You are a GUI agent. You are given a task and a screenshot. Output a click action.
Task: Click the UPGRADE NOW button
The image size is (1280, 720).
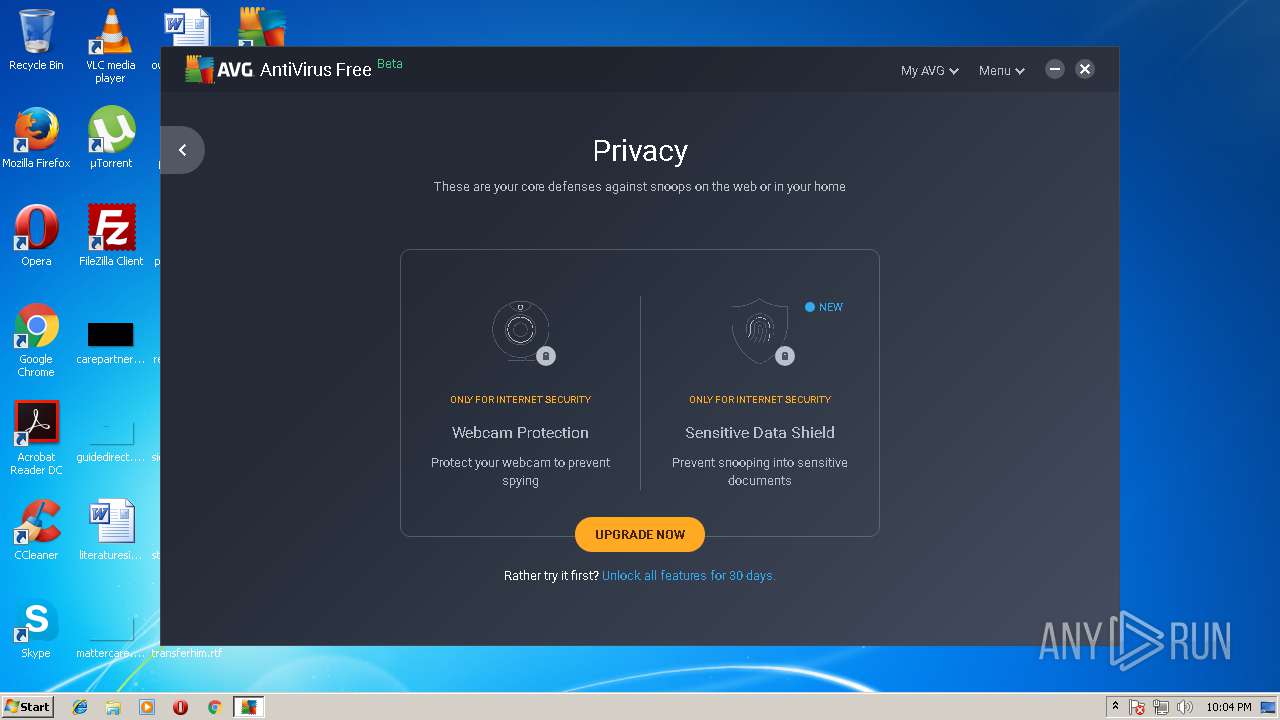[640, 534]
